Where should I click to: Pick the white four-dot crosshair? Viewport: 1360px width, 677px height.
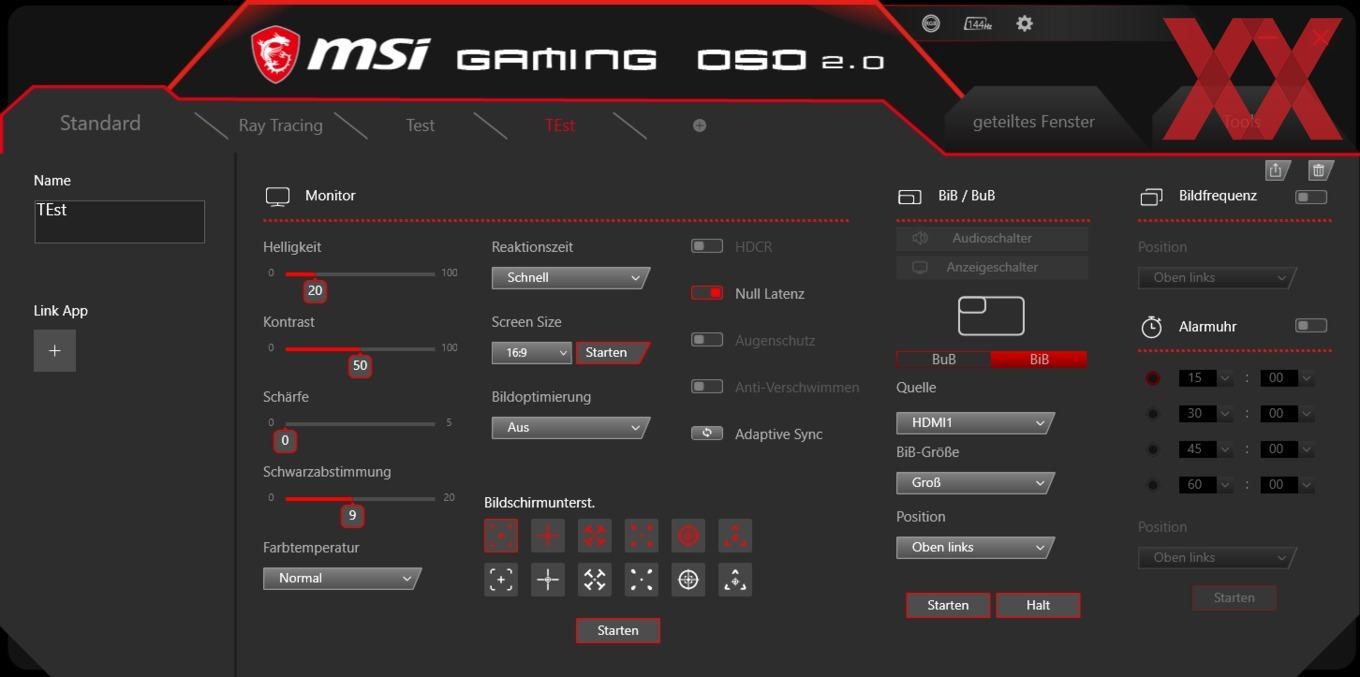(641, 579)
